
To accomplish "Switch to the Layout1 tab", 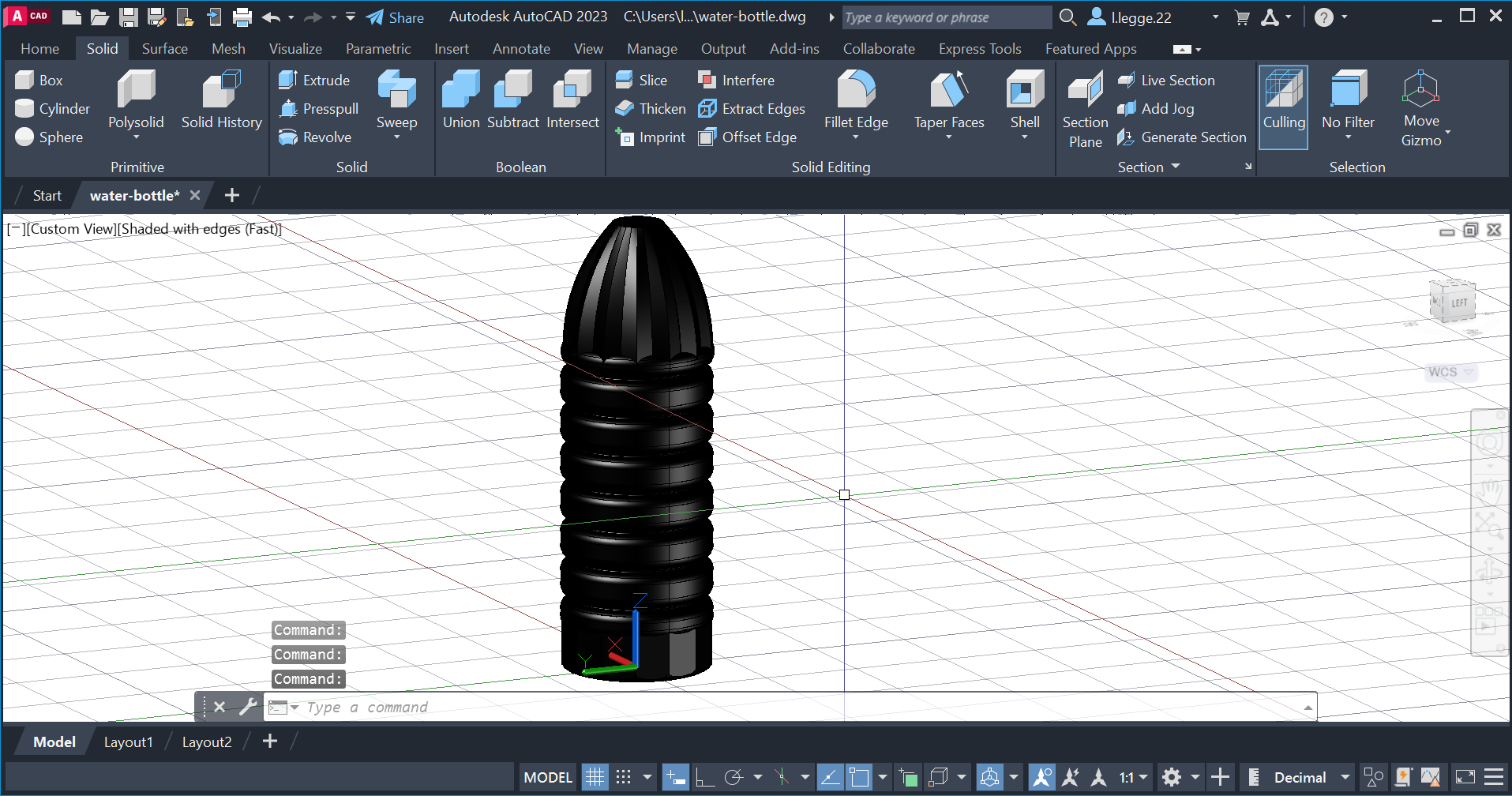I will tap(128, 742).
